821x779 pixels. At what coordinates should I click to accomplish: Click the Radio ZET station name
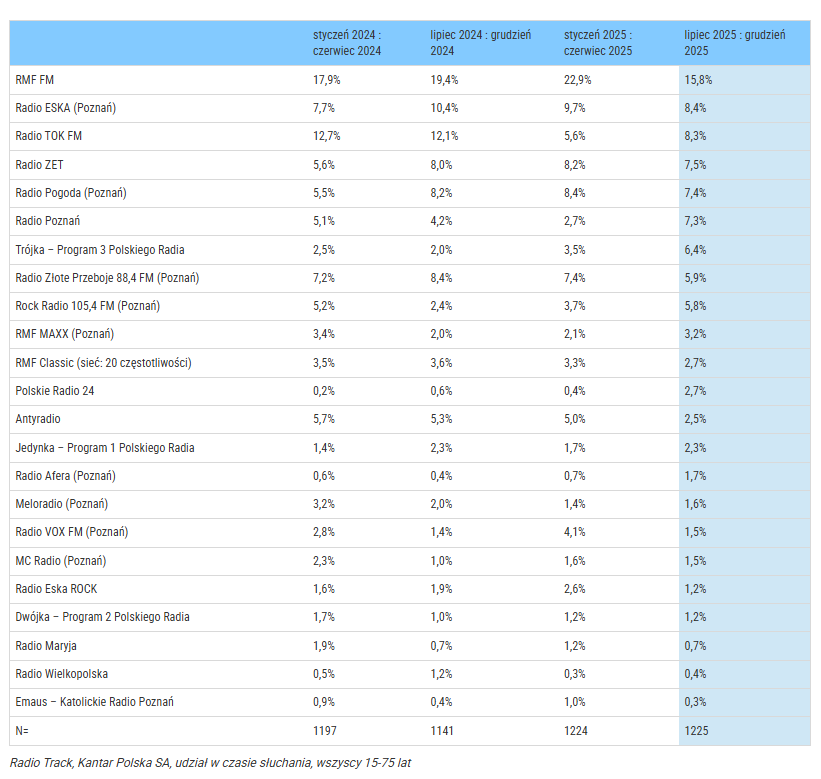39,164
